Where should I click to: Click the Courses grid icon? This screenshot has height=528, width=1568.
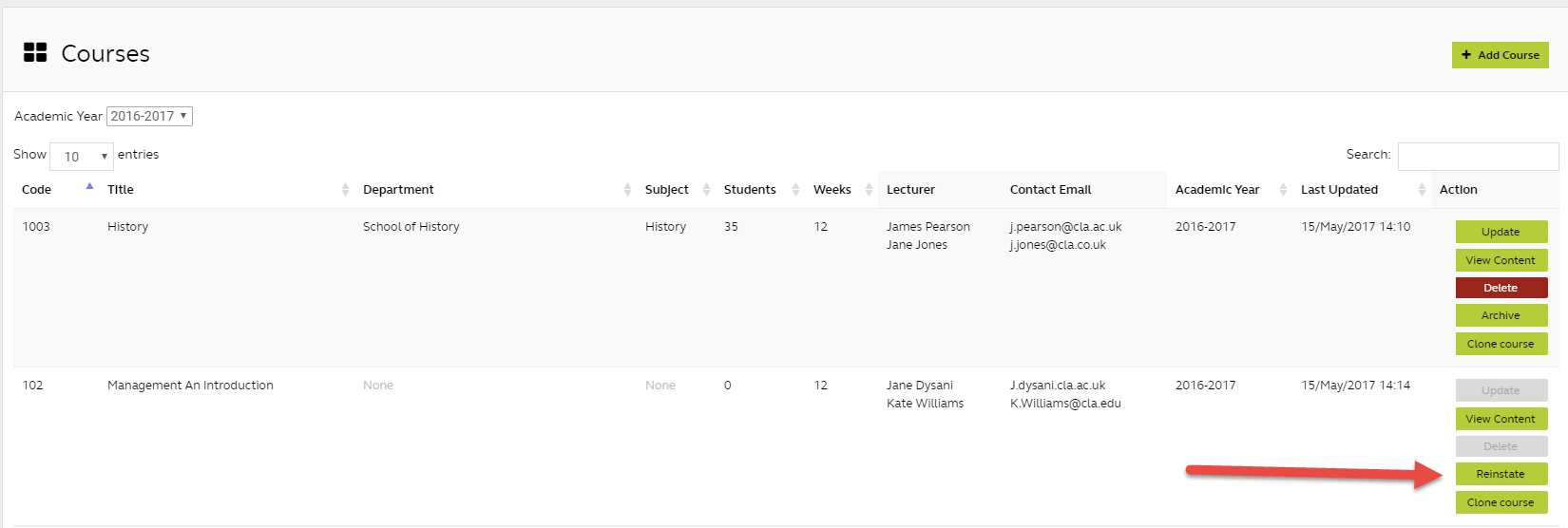35,53
